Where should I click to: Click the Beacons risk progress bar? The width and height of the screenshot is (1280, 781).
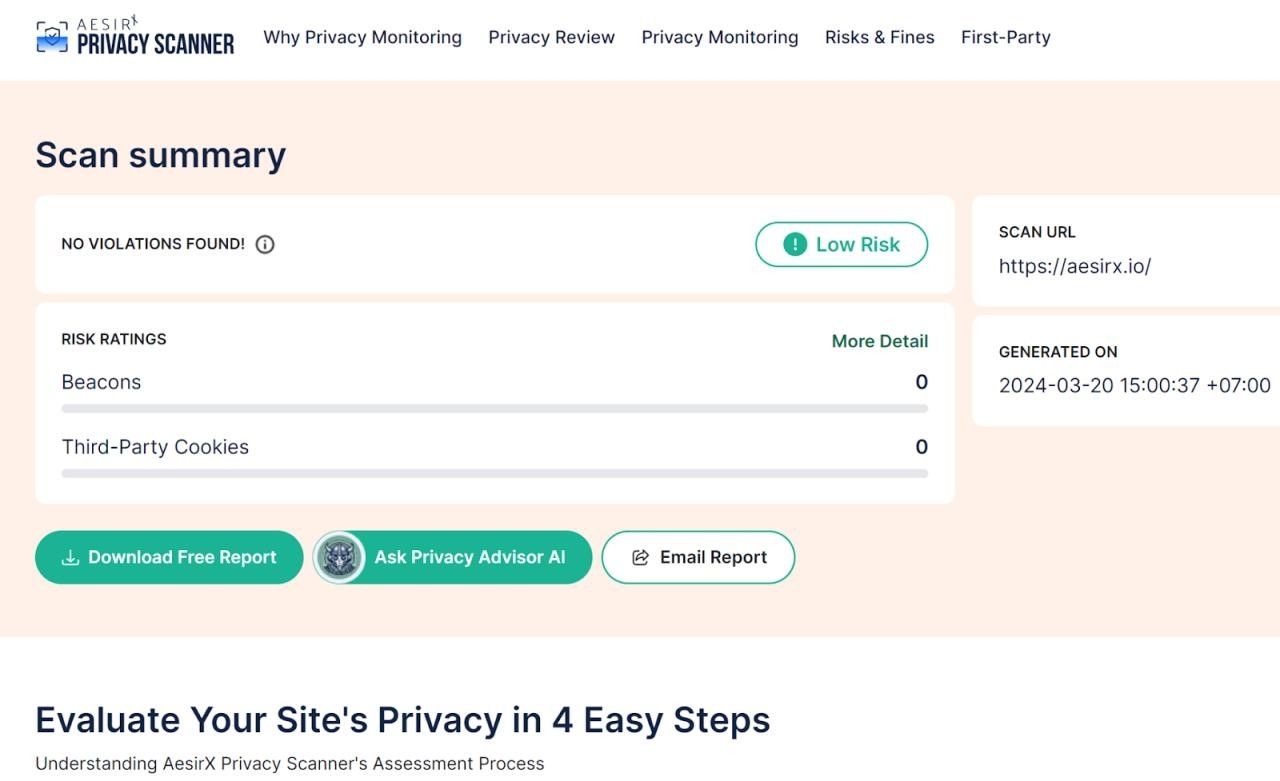click(494, 408)
